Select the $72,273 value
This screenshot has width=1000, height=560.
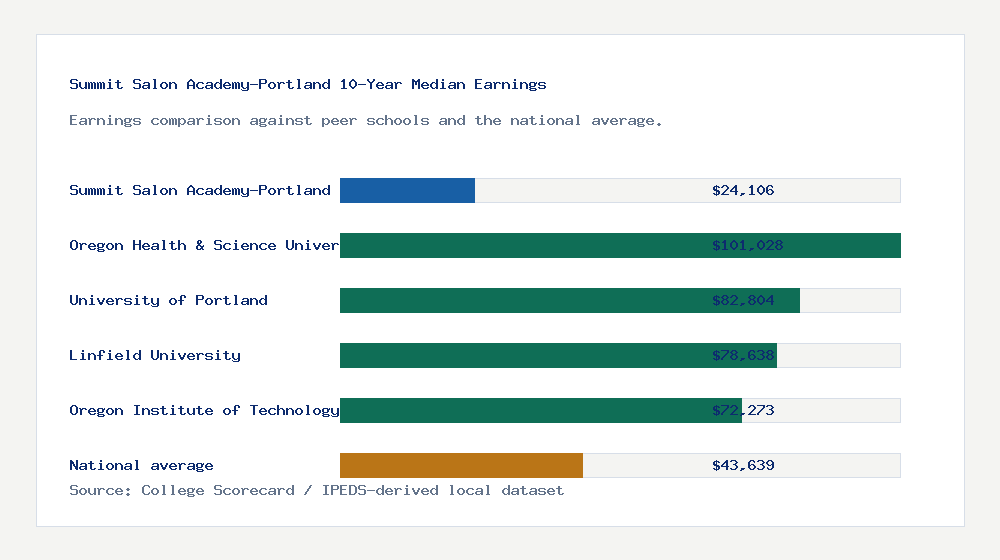pyautogui.click(x=743, y=410)
